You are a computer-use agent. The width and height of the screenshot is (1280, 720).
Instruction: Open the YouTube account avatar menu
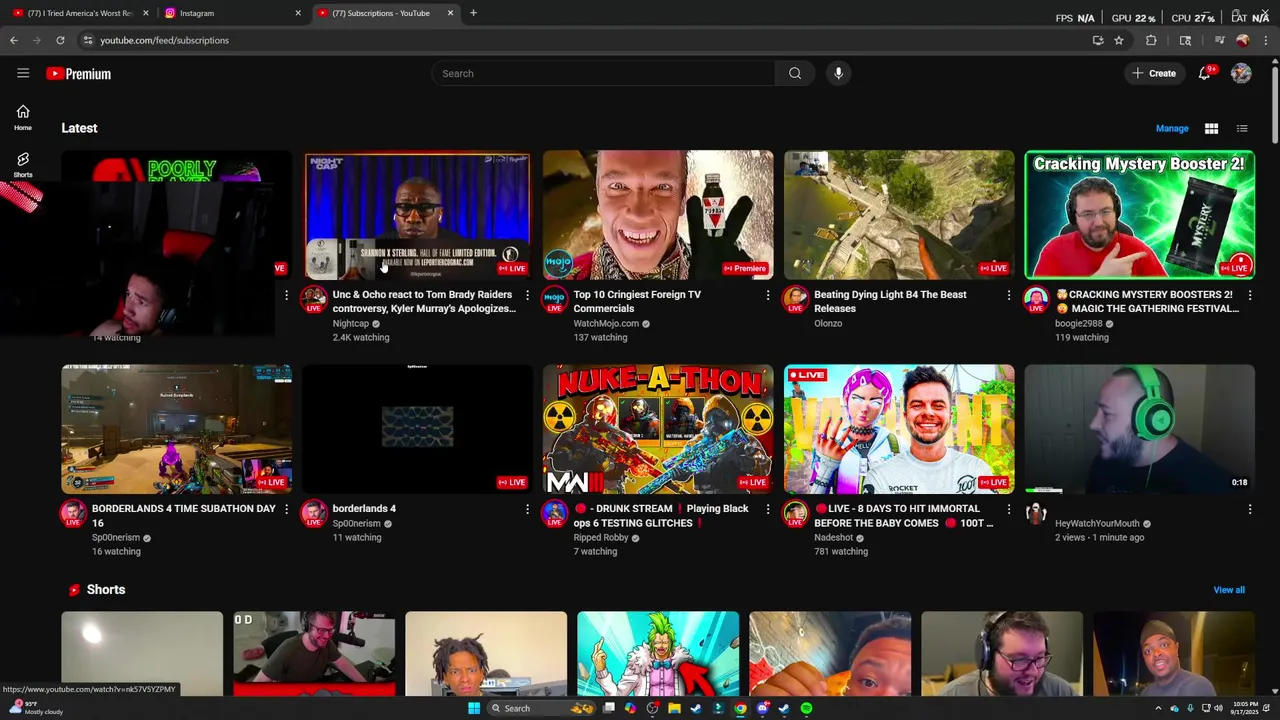(1241, 73)
